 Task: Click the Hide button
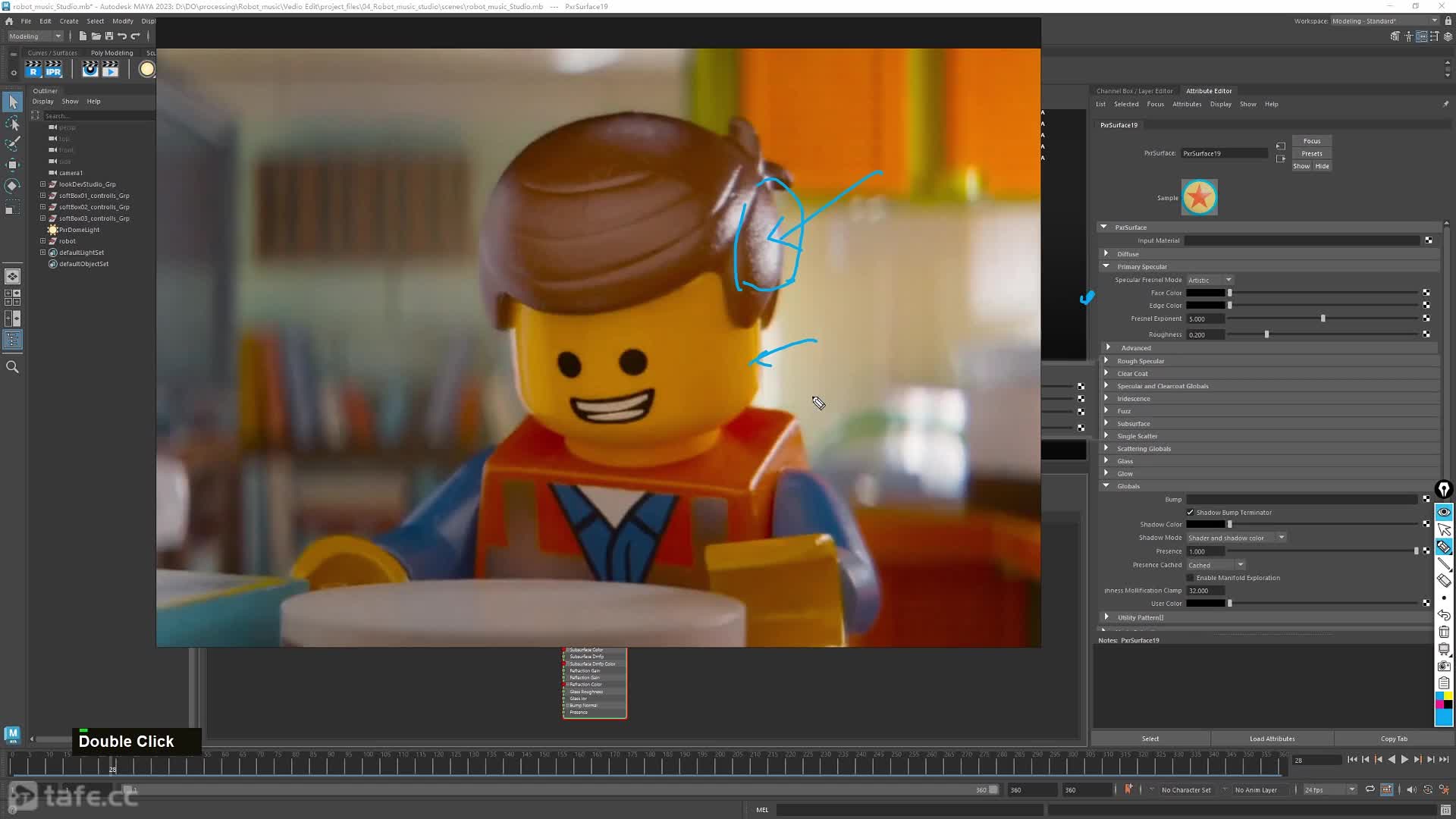pos(1323,166)
